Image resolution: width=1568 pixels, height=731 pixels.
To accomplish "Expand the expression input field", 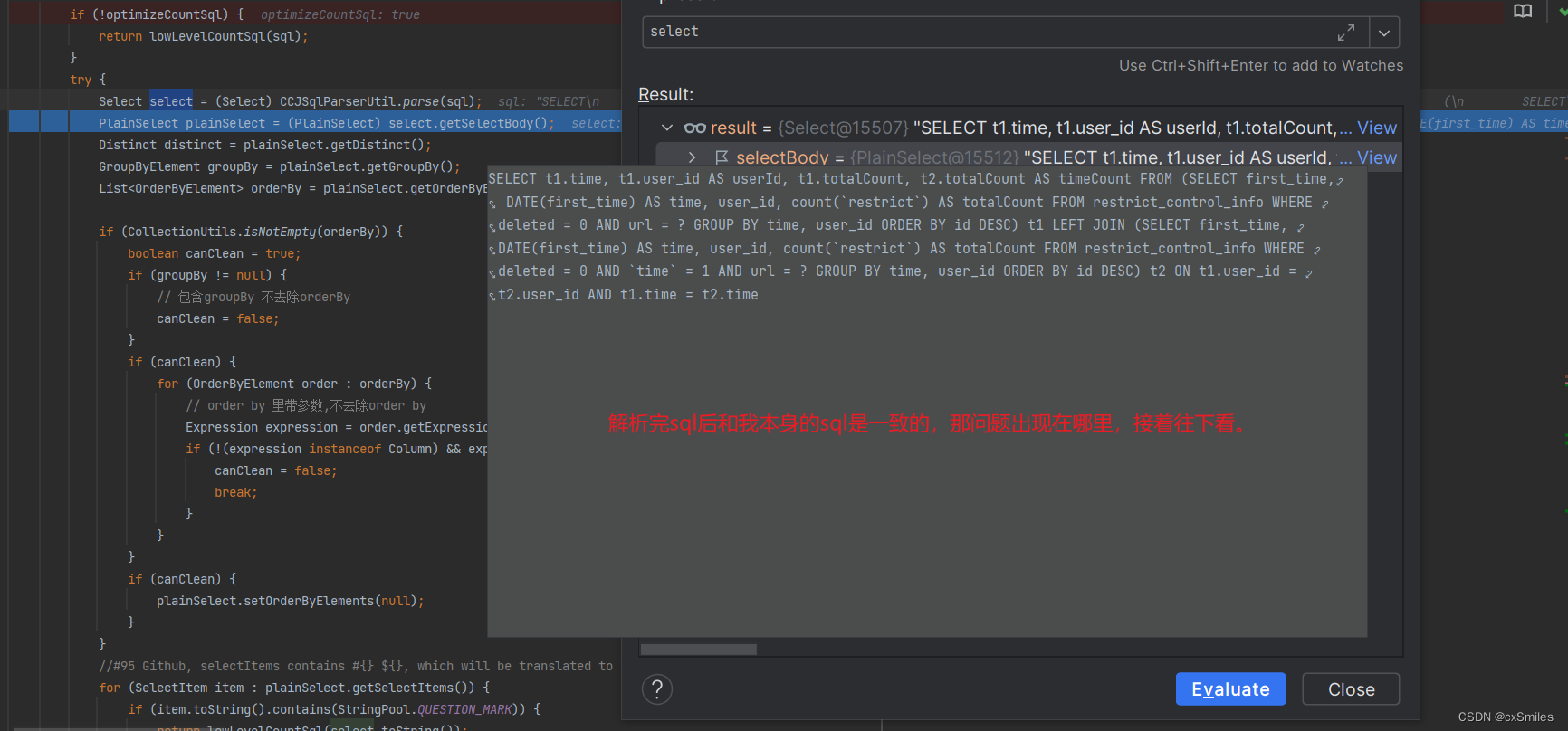I will pyautogui.click(x=1346, y=33).
